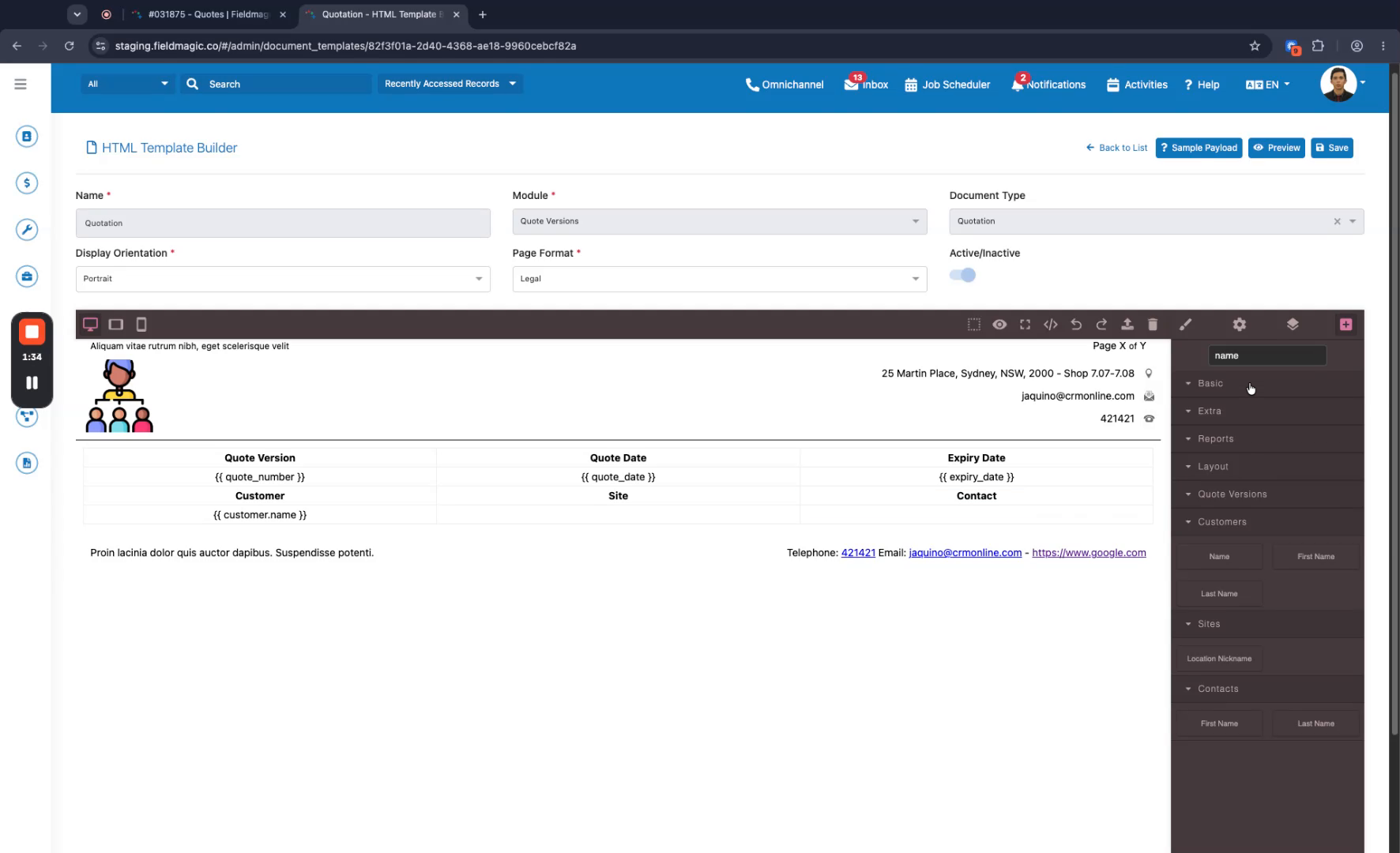
Task: Select Customers First Name block
Action: [x=1315, y=557]
